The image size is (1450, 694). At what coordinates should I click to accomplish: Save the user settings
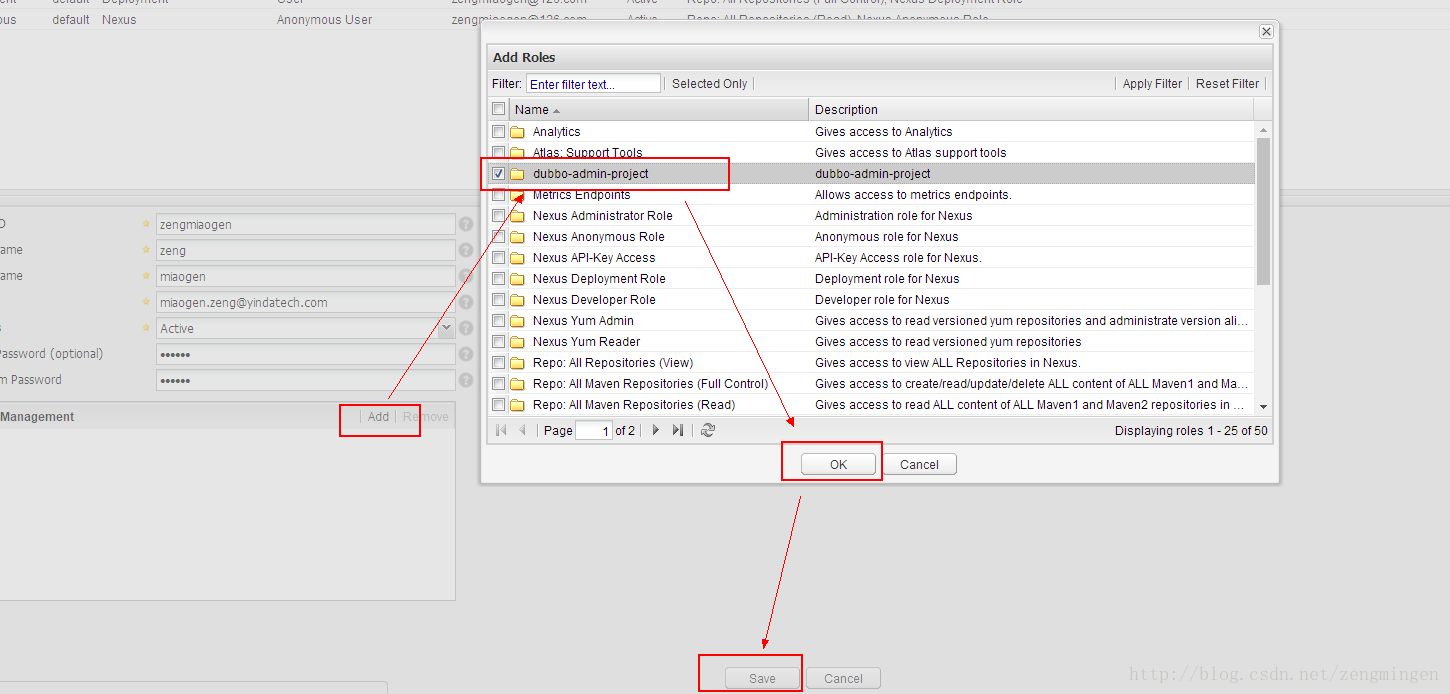click(762, 678)
